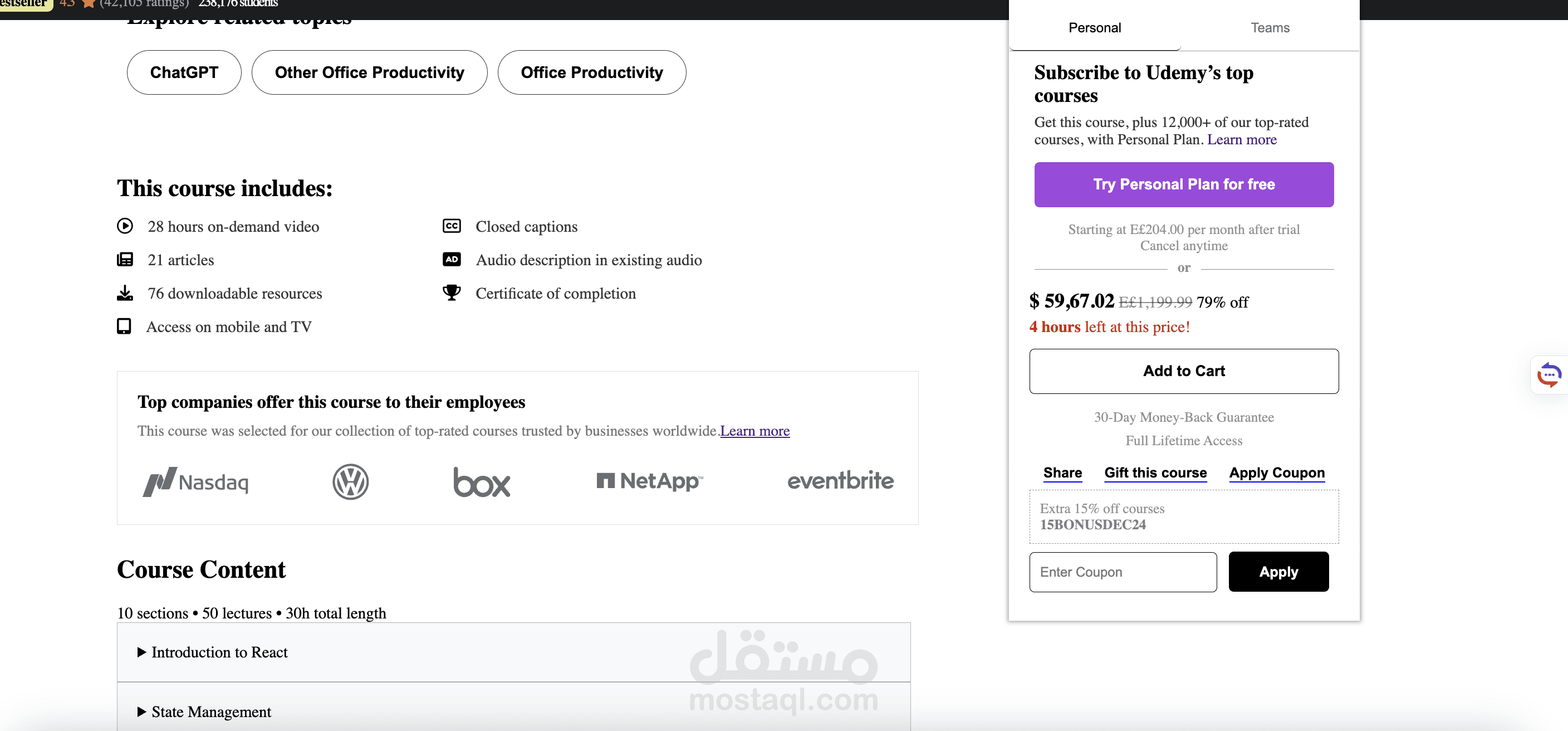
Task: Click the chat widget icon
Action: pyautogui.click(x=1549, y=374)
